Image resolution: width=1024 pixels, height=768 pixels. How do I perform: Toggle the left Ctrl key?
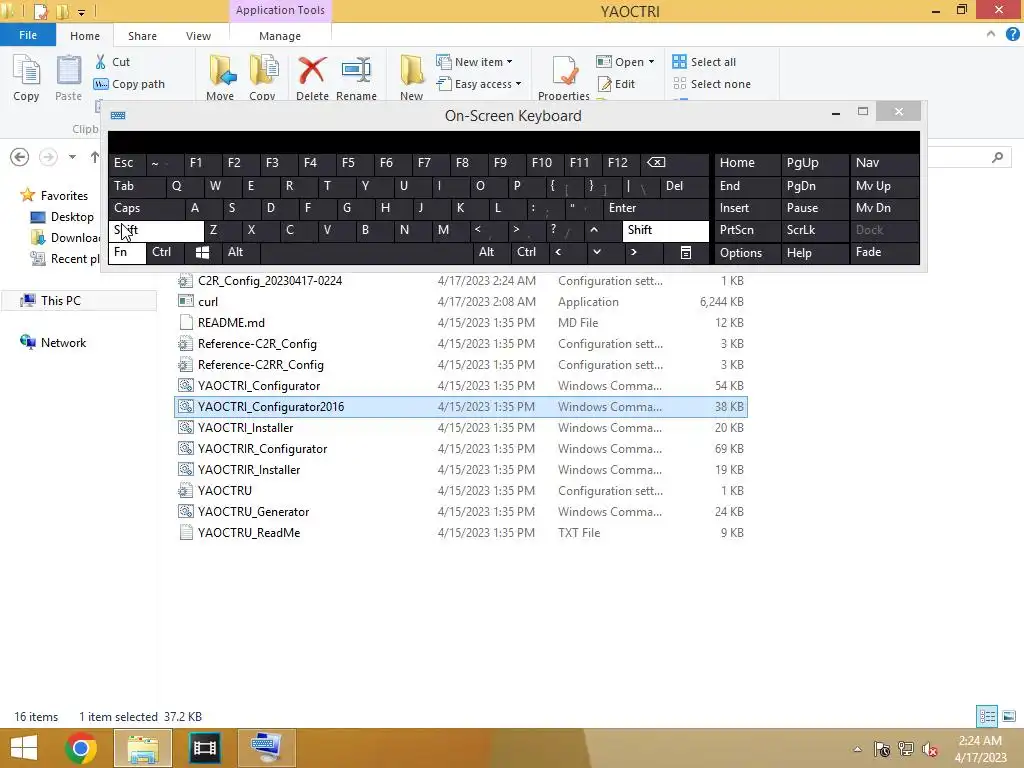[165, 252]
